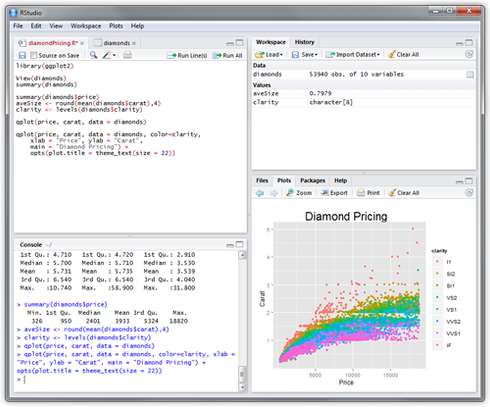Open the File menu
The image size is (490, 407).
18,26
